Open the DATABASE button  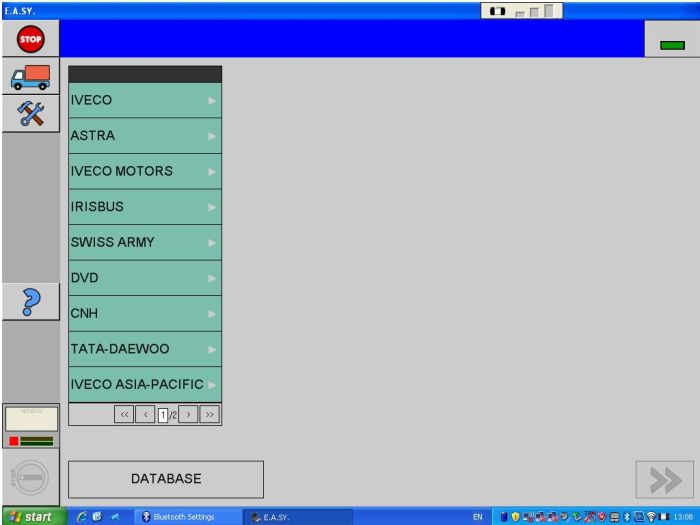(166, 479)
